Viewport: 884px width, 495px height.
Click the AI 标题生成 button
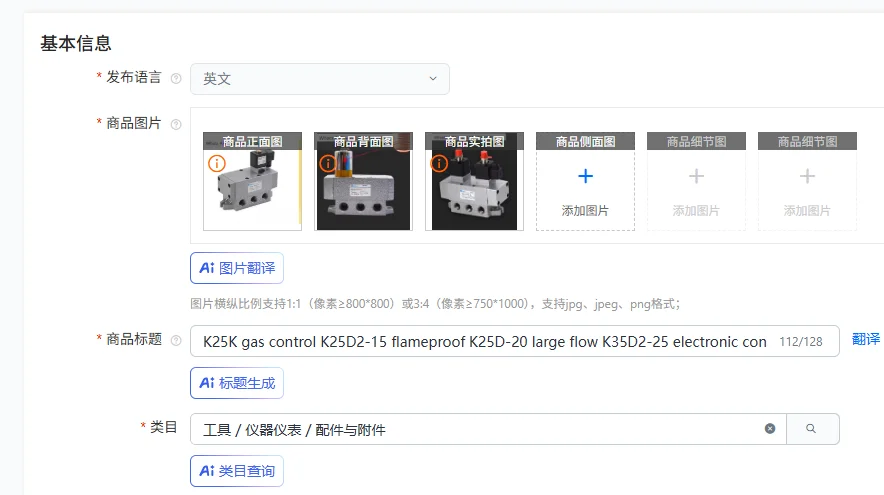click(x=237, y=383)
